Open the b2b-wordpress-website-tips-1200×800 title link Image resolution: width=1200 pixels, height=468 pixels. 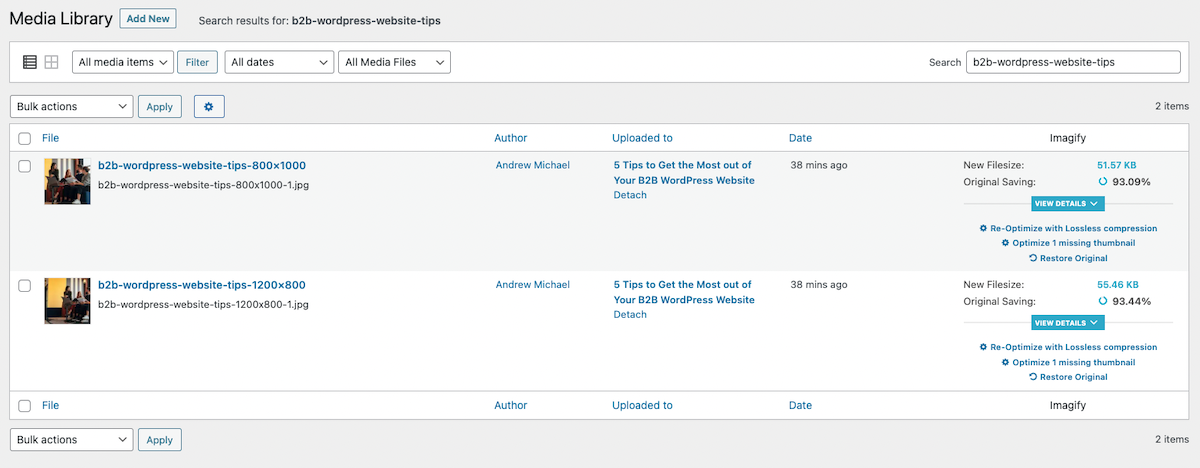click(x=202, y=285)
